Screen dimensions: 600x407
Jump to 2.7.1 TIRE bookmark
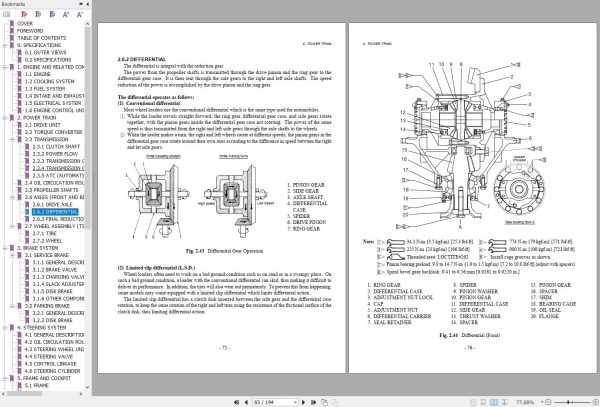[44, 234]
